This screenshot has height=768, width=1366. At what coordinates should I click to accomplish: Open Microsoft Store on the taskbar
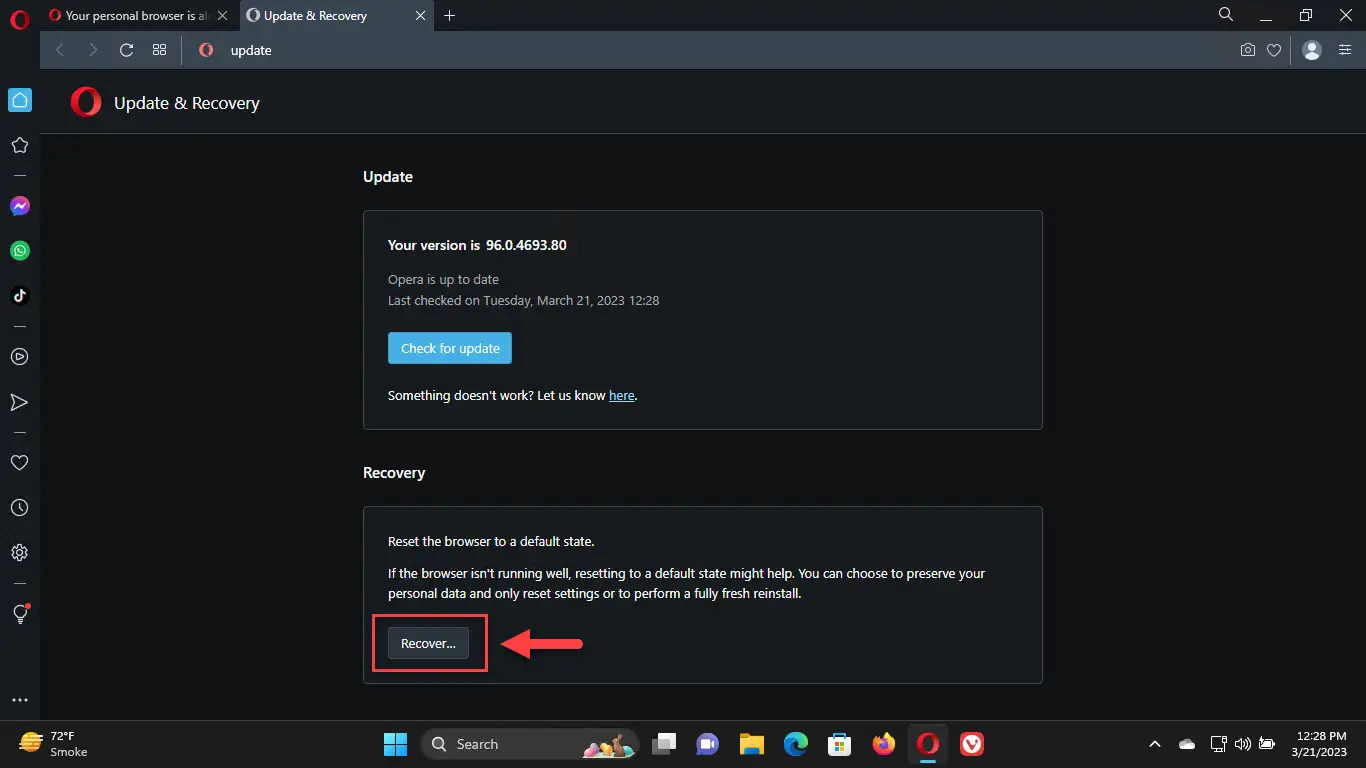pyautogui.click(x=840, y=744)
